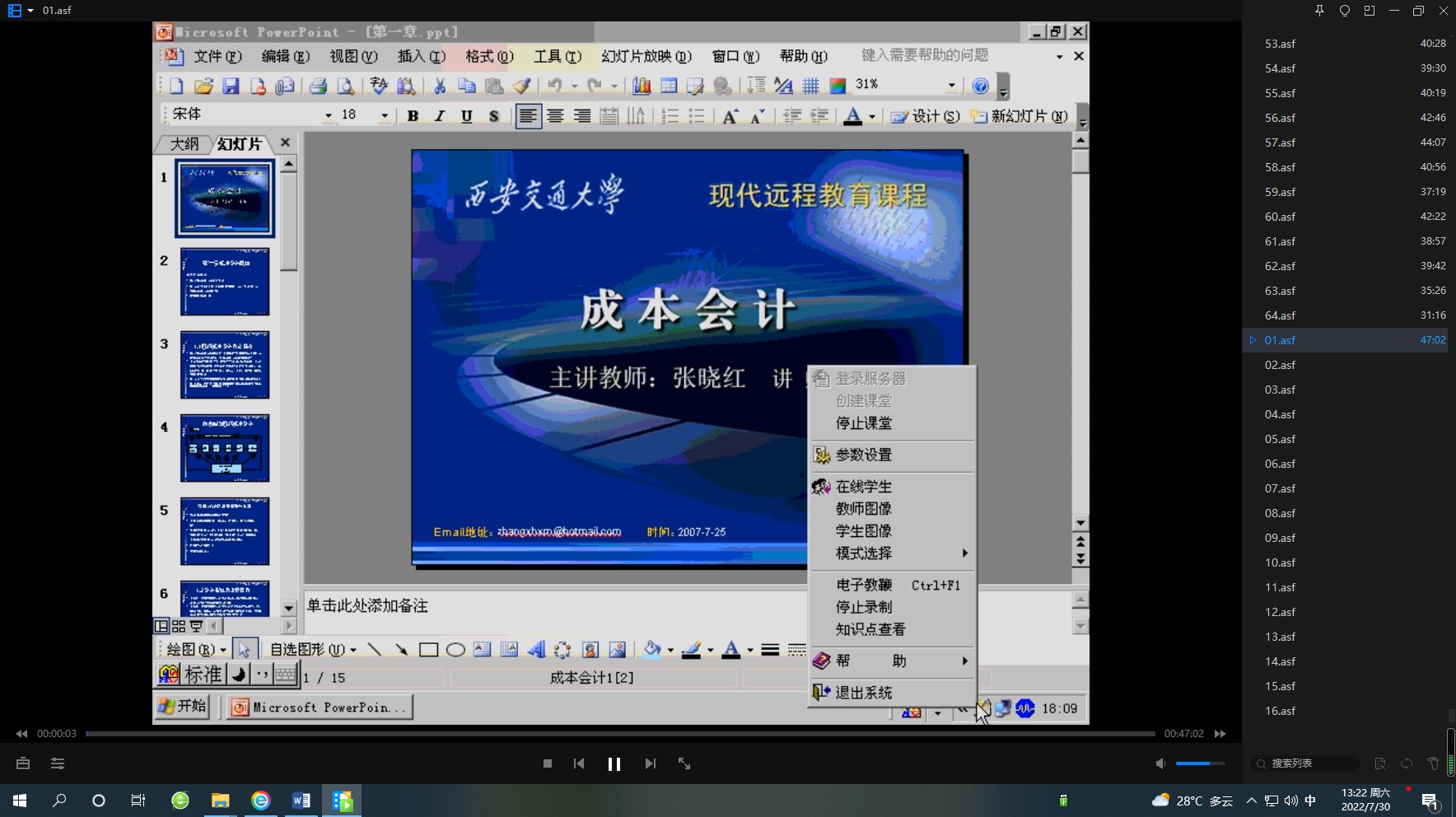This screenshot has width=1456, height=817.
Task: Open the 幻灯片放映 menu
Action: point(646,56)
